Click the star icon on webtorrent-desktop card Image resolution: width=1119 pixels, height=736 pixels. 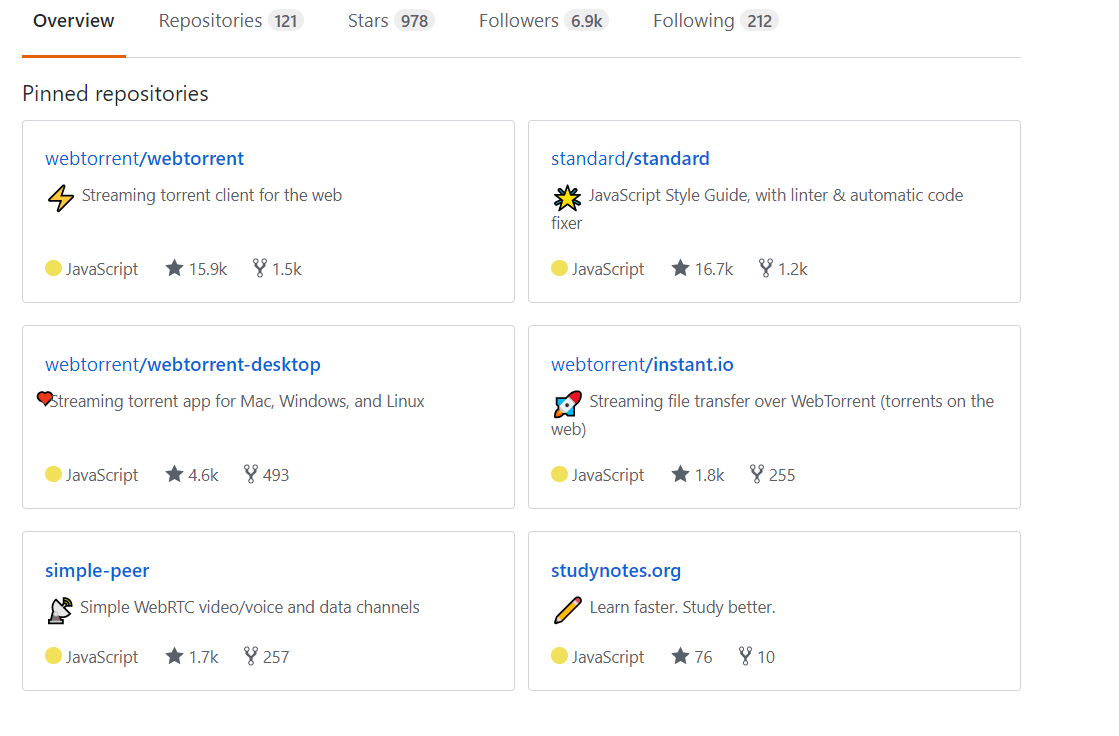click(174, 474)
